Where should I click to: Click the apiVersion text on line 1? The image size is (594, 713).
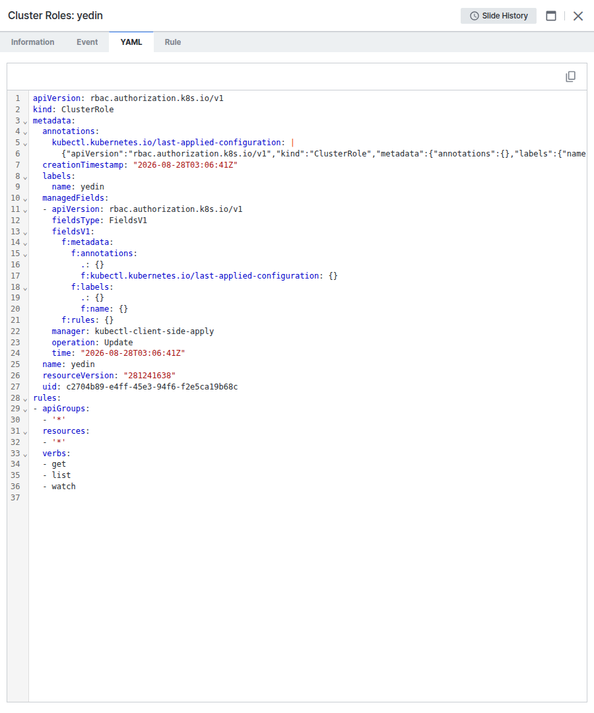point(128,98)
